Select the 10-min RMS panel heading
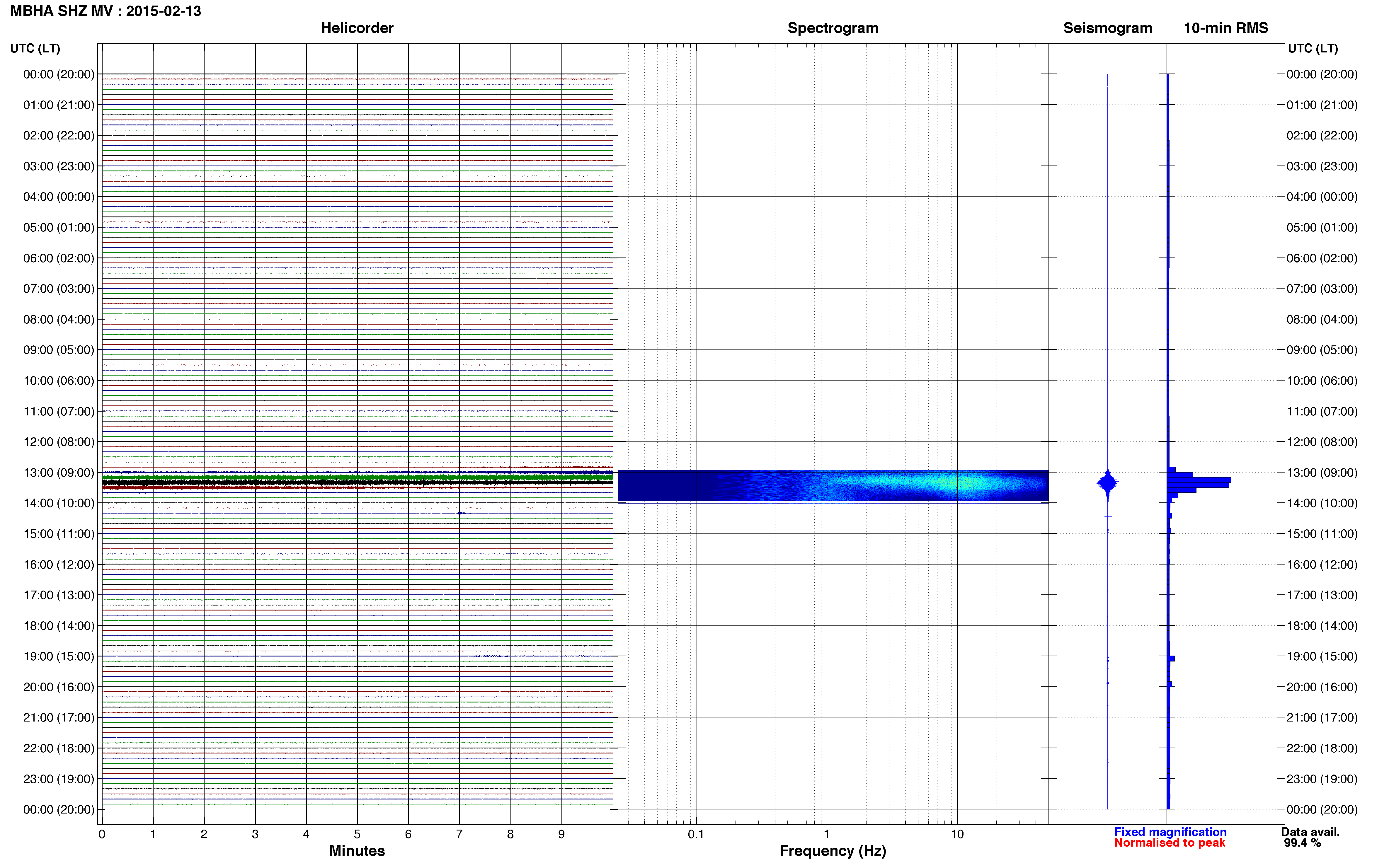The width and height of the screenshot is (1389, 868). click(1226, 28)
